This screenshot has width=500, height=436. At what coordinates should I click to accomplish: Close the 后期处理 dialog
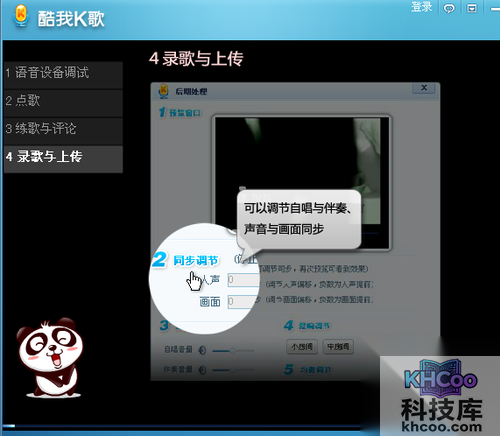click(x=424, y=88)
